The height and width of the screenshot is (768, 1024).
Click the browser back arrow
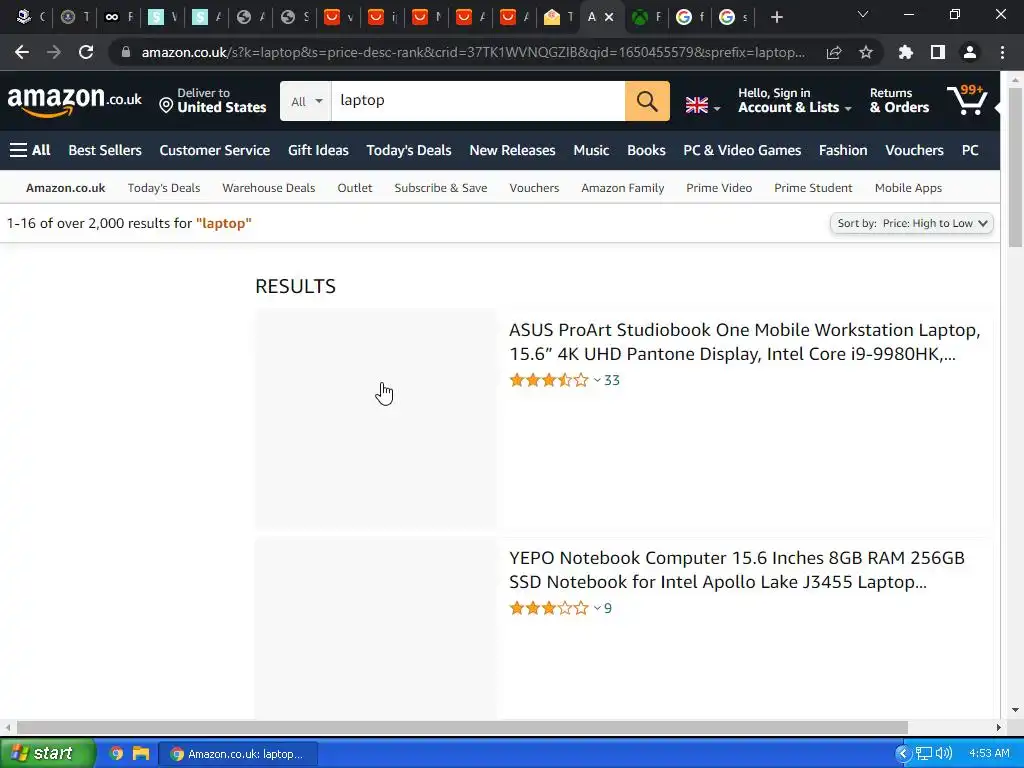click(x=22, y=52)
